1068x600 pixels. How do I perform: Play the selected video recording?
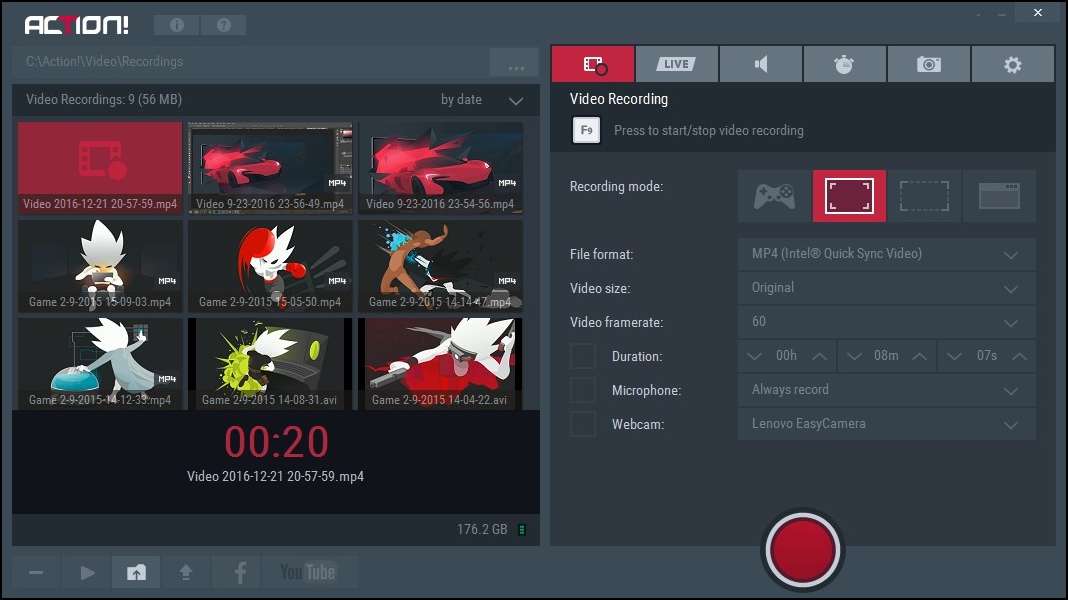pos(88,572)
